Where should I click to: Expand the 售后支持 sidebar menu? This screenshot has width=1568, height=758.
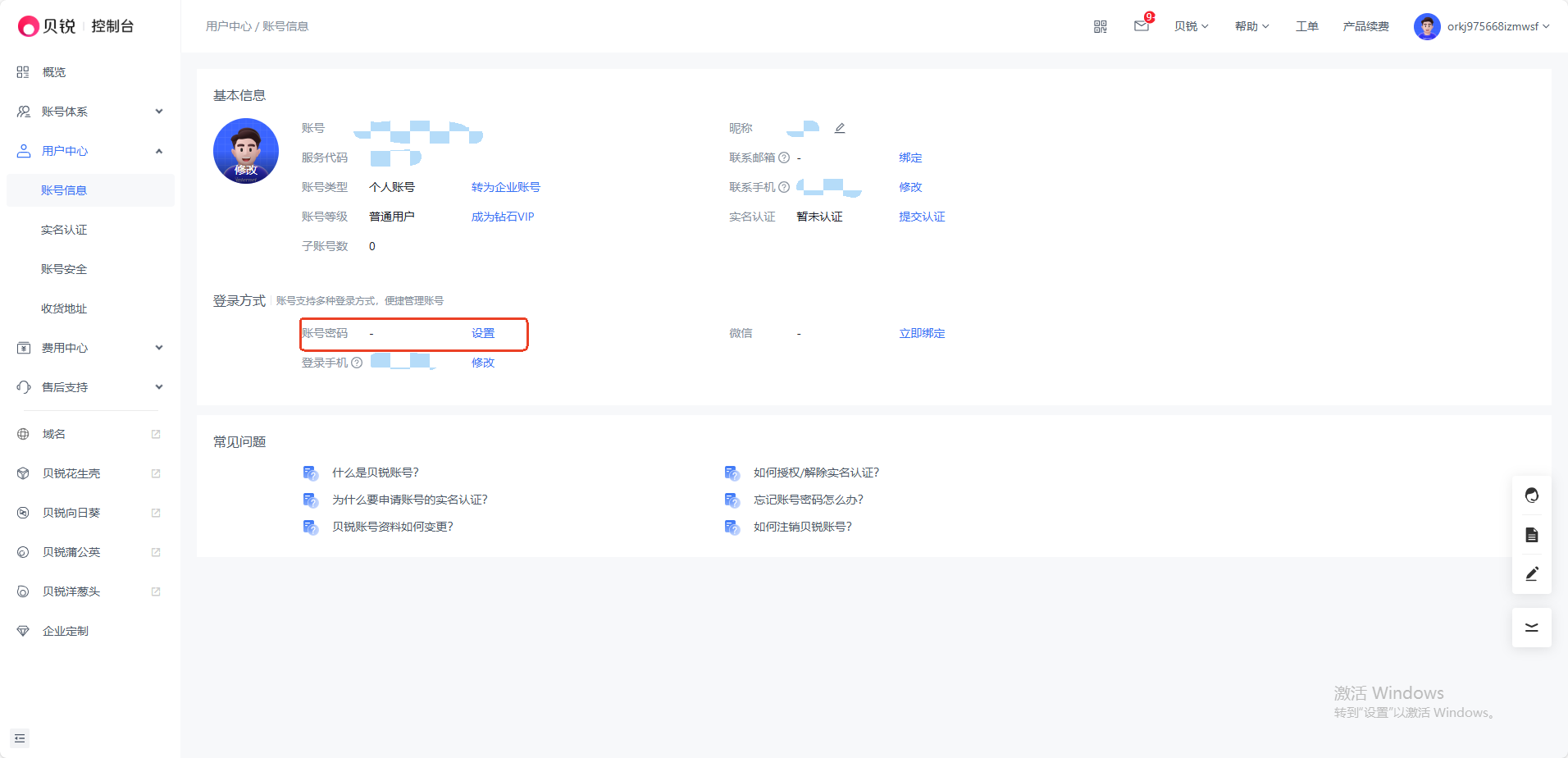point(90,387)
